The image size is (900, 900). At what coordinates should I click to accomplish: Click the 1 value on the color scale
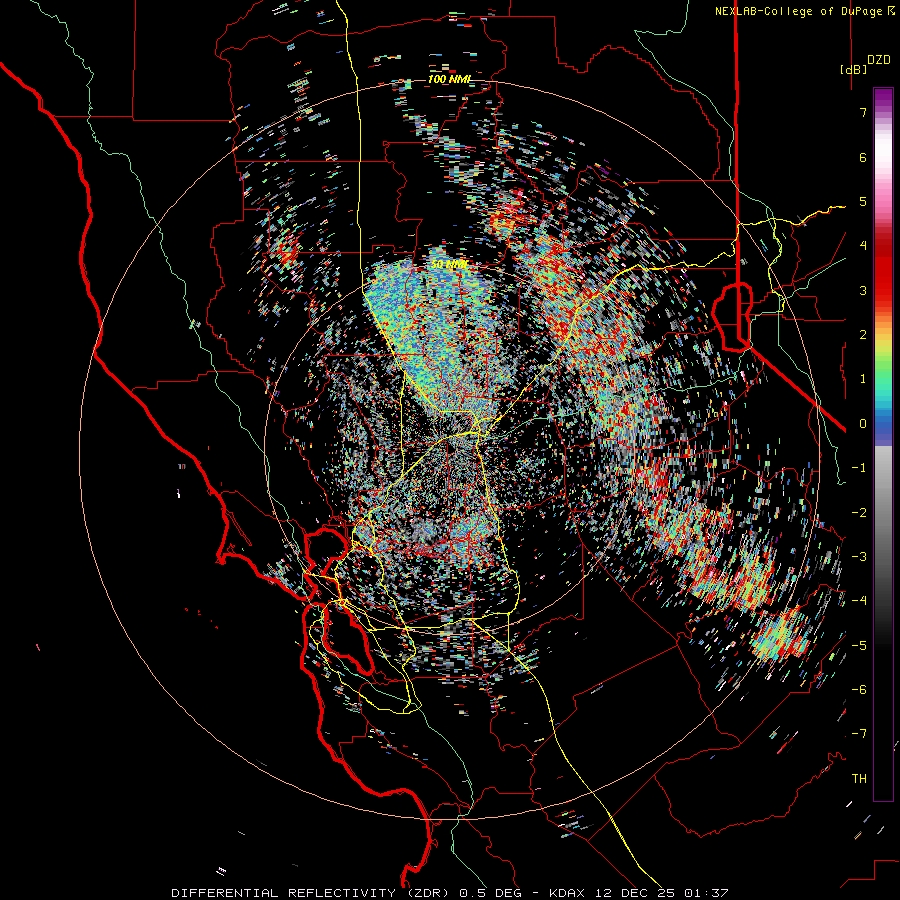(x=863, y=379)
